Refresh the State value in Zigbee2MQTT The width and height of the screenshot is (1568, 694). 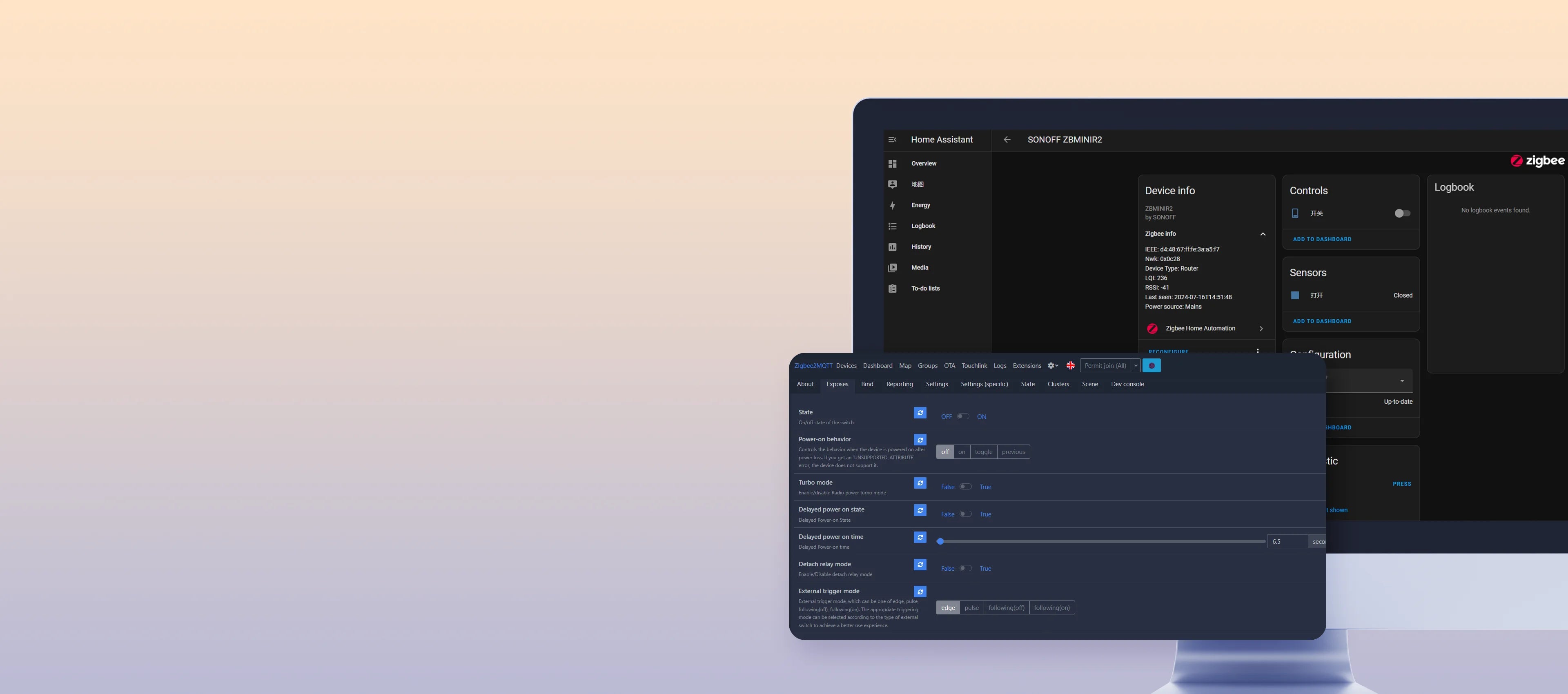920,413
